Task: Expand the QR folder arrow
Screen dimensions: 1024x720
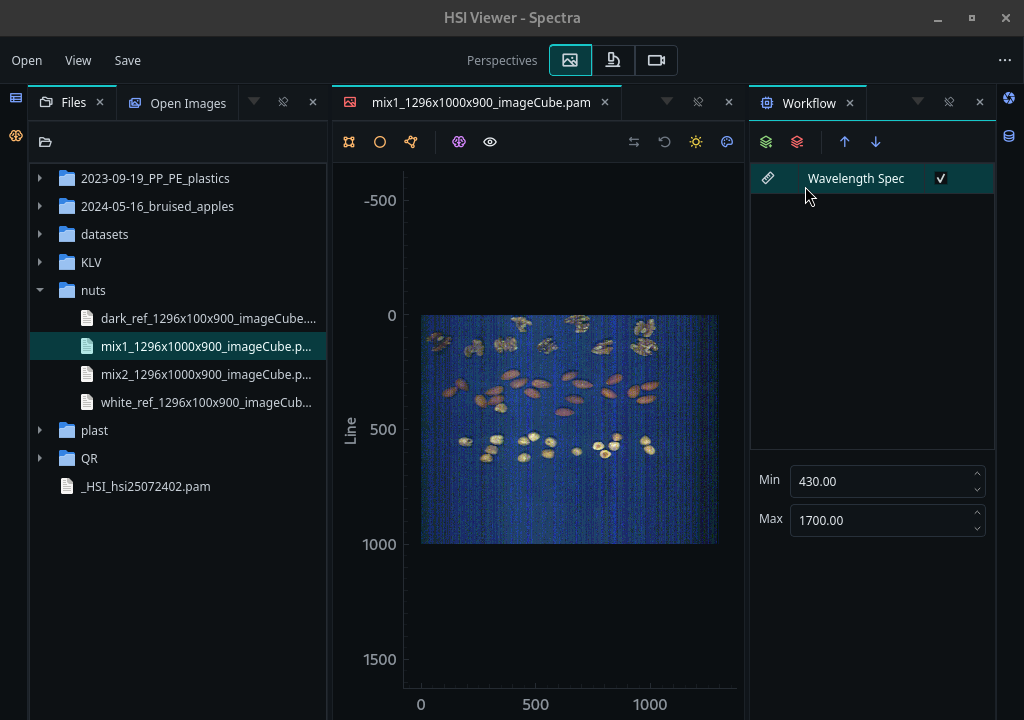Action: pyautogui.click(x=40, y=458)
